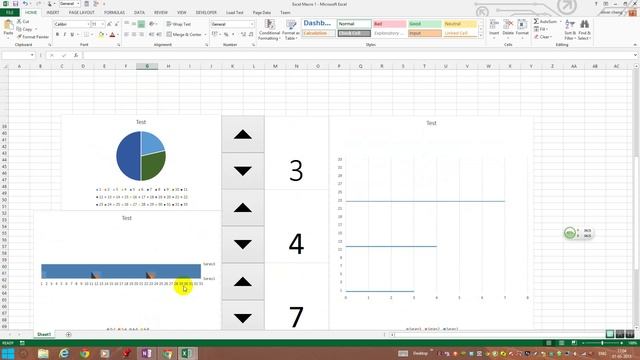The height and width of the screenshot is (360, 640).
Task: Open the Font size dropdown
Action: tap(102, 24)
